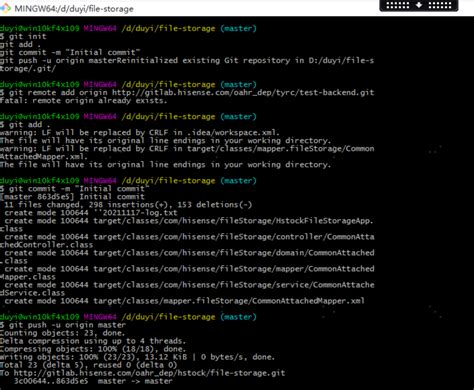474x390 pixels.
Task: Click "Compressing objects: 100% (18/18), done."
Action: (93, 349)
